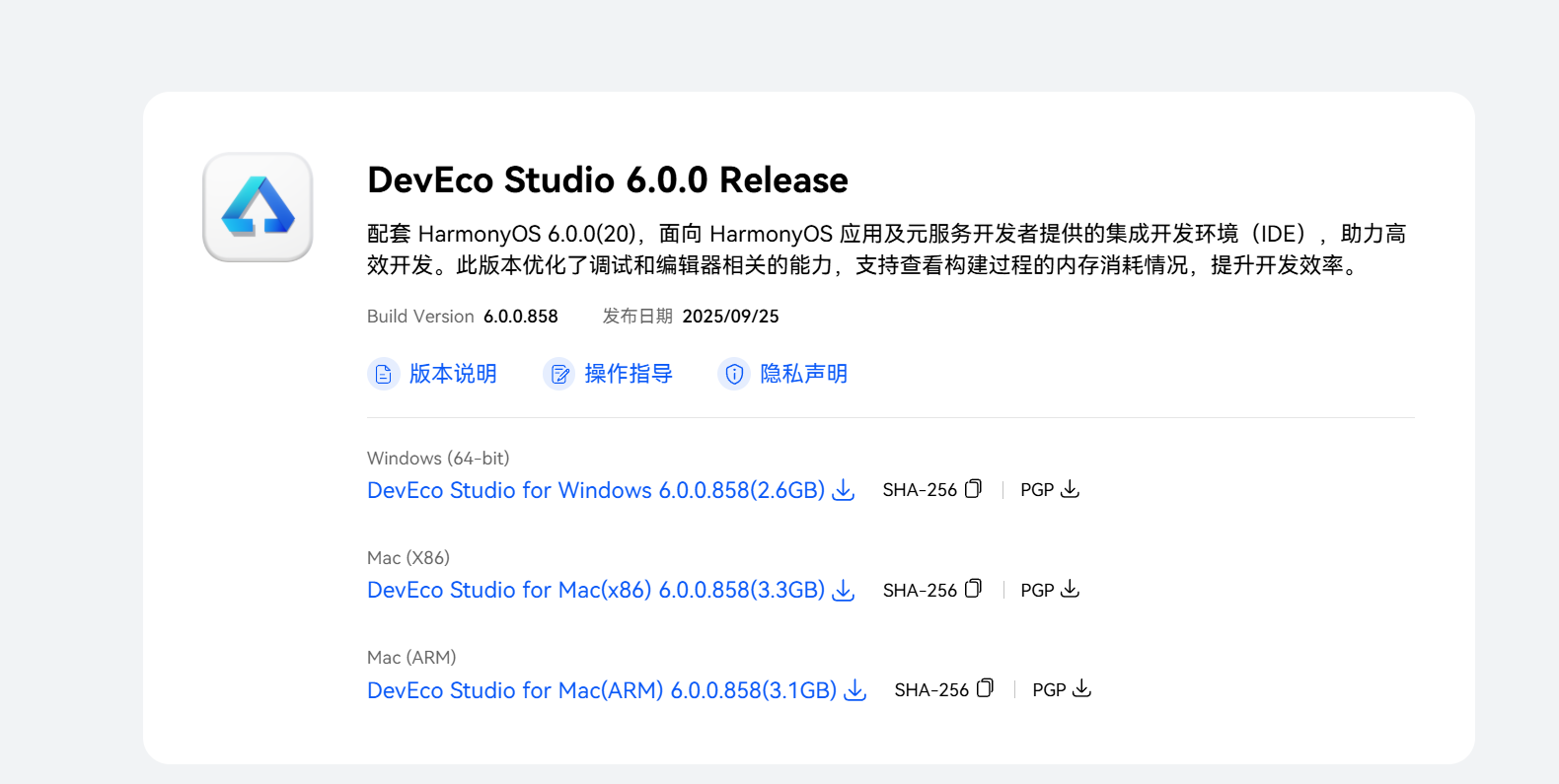This screenshot has width=1559, height=784.
Task: Click download arrow icon for Mac(x86) installer
Action: click(x=844, y=590)
